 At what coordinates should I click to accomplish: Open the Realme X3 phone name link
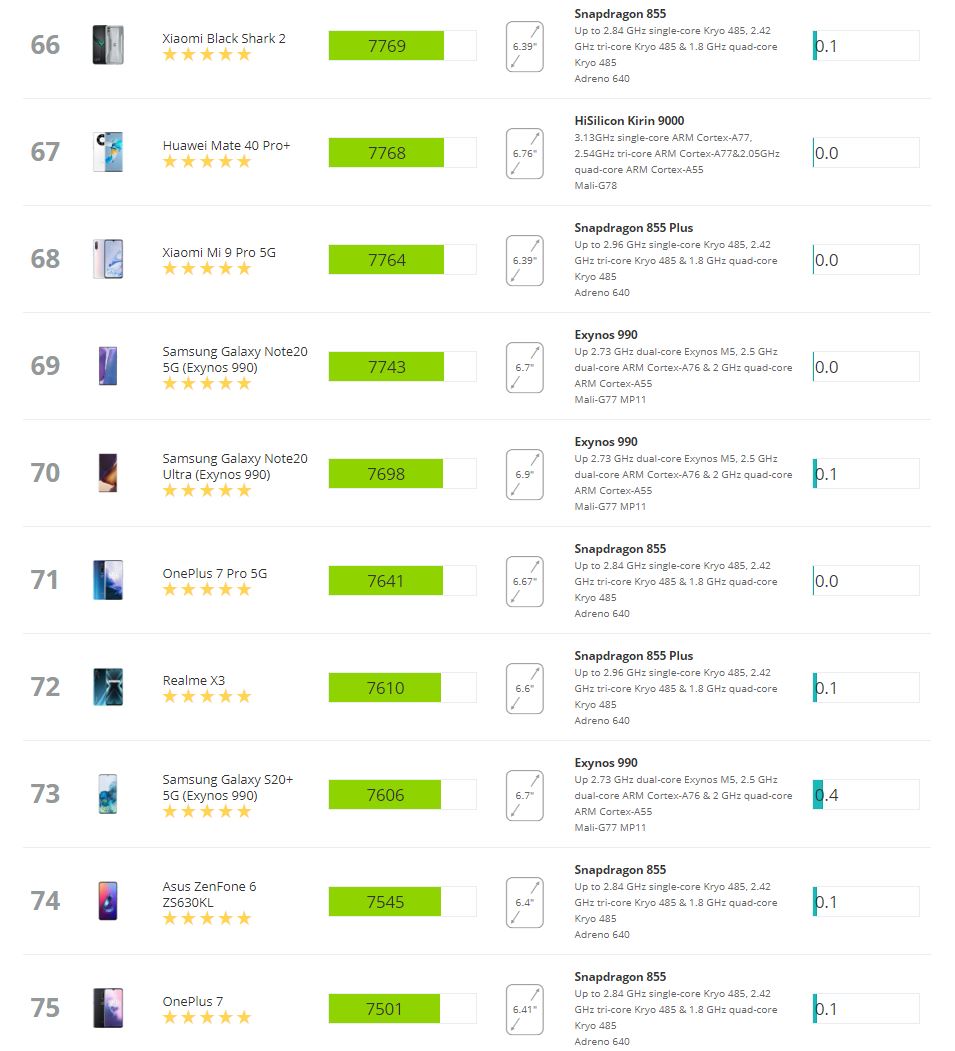(x=194, y=680)
